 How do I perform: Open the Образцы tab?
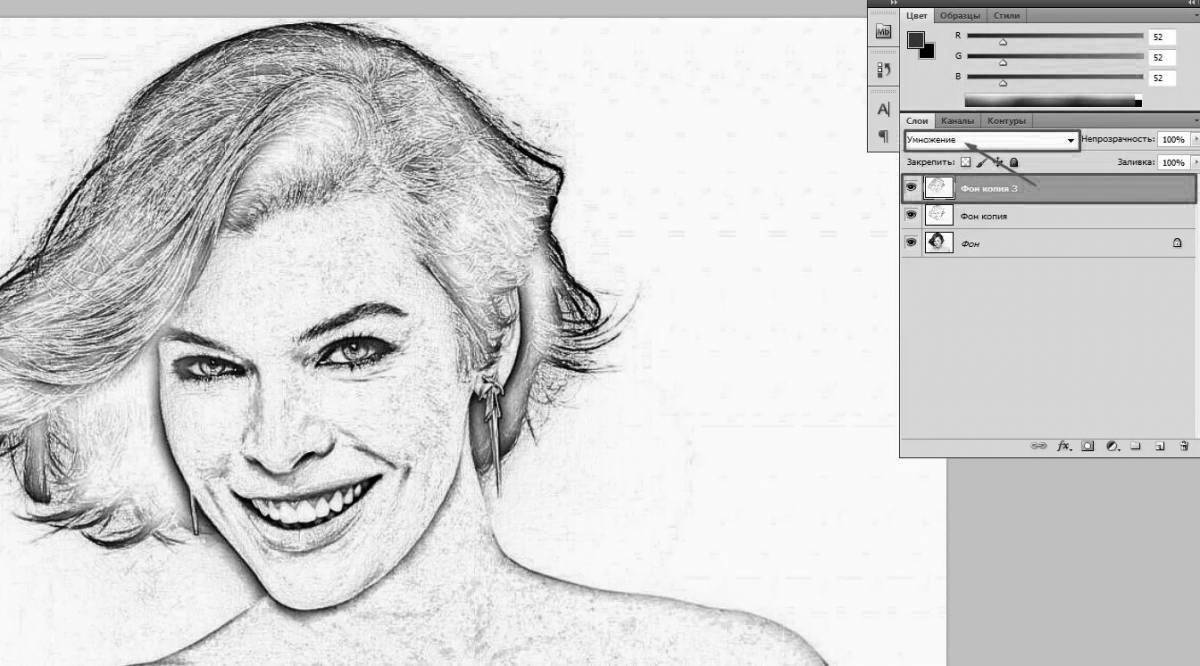(x=962, y=15)
